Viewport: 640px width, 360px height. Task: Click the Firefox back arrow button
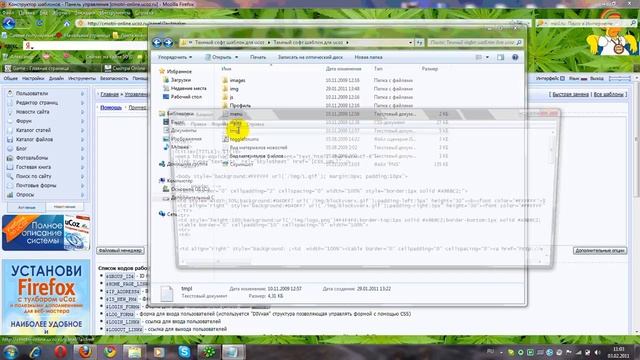tap(9, 23)
